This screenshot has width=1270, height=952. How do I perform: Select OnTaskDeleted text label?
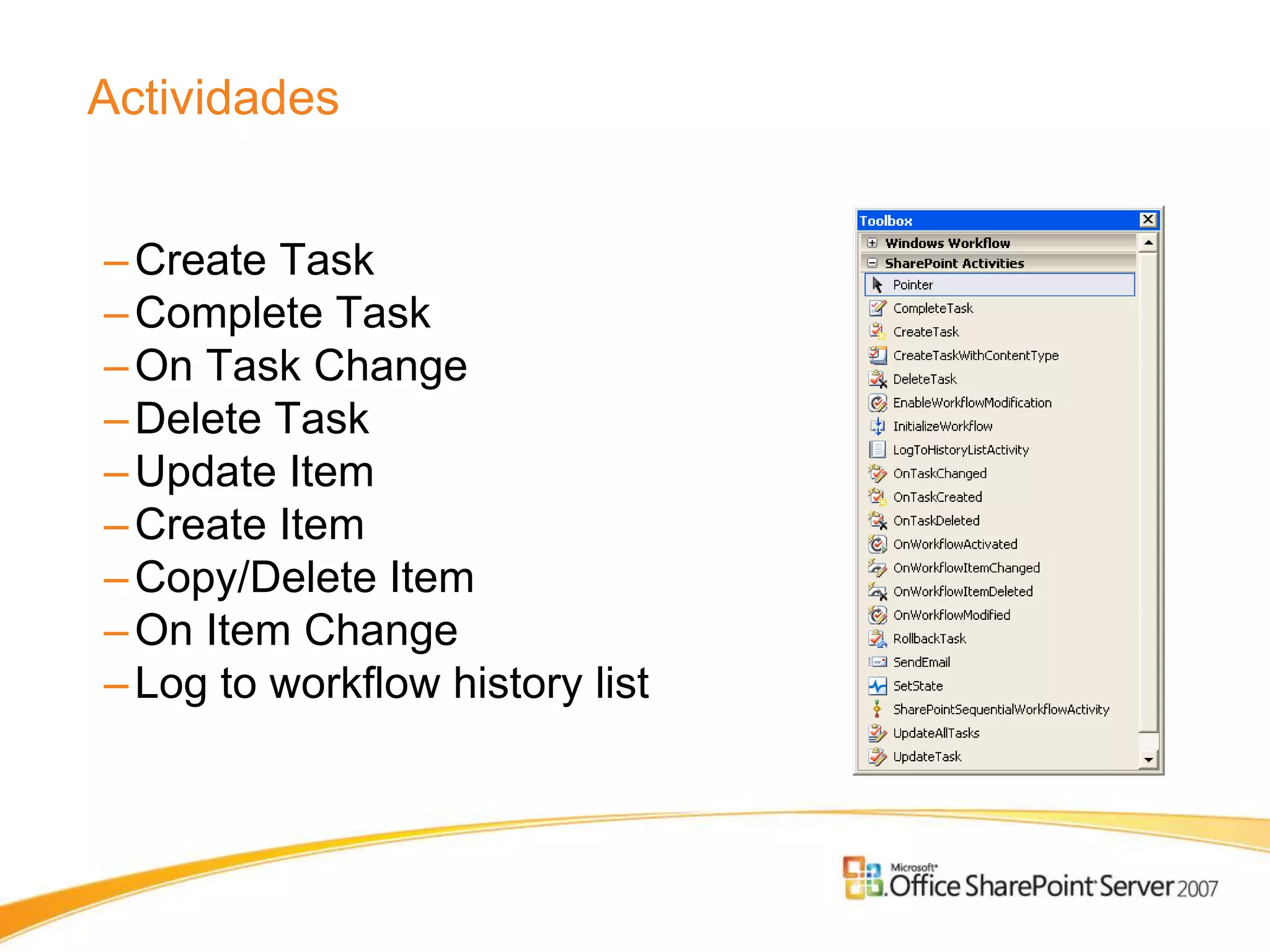[936, 520]
